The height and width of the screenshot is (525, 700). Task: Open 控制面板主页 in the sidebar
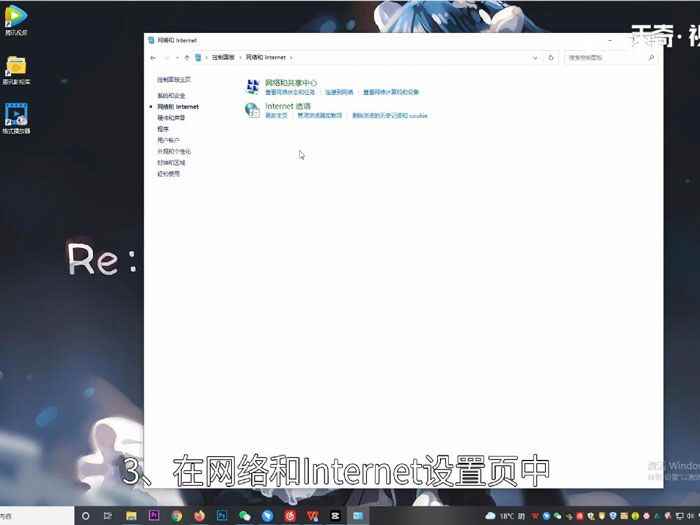(174, 79)
